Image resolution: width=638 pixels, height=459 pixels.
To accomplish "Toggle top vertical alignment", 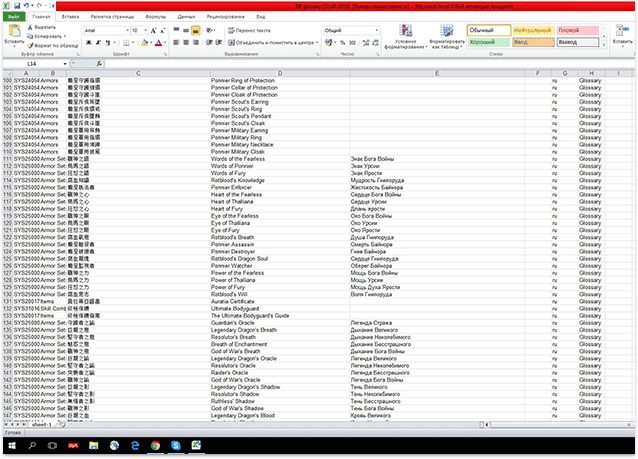I will coord(176,31).
